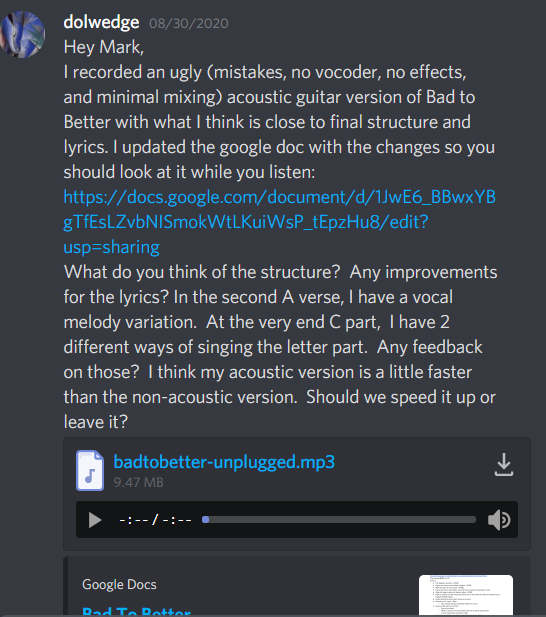This screenshot has height=617, width=546.
Task: Open the Google Docs preview thumbnail
Action: (466, 595)
